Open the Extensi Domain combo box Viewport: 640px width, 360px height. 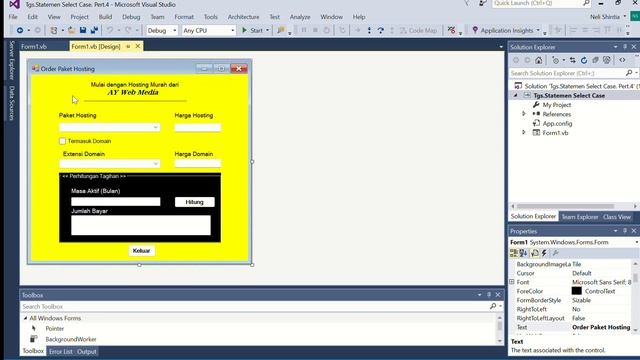[156, 164]
